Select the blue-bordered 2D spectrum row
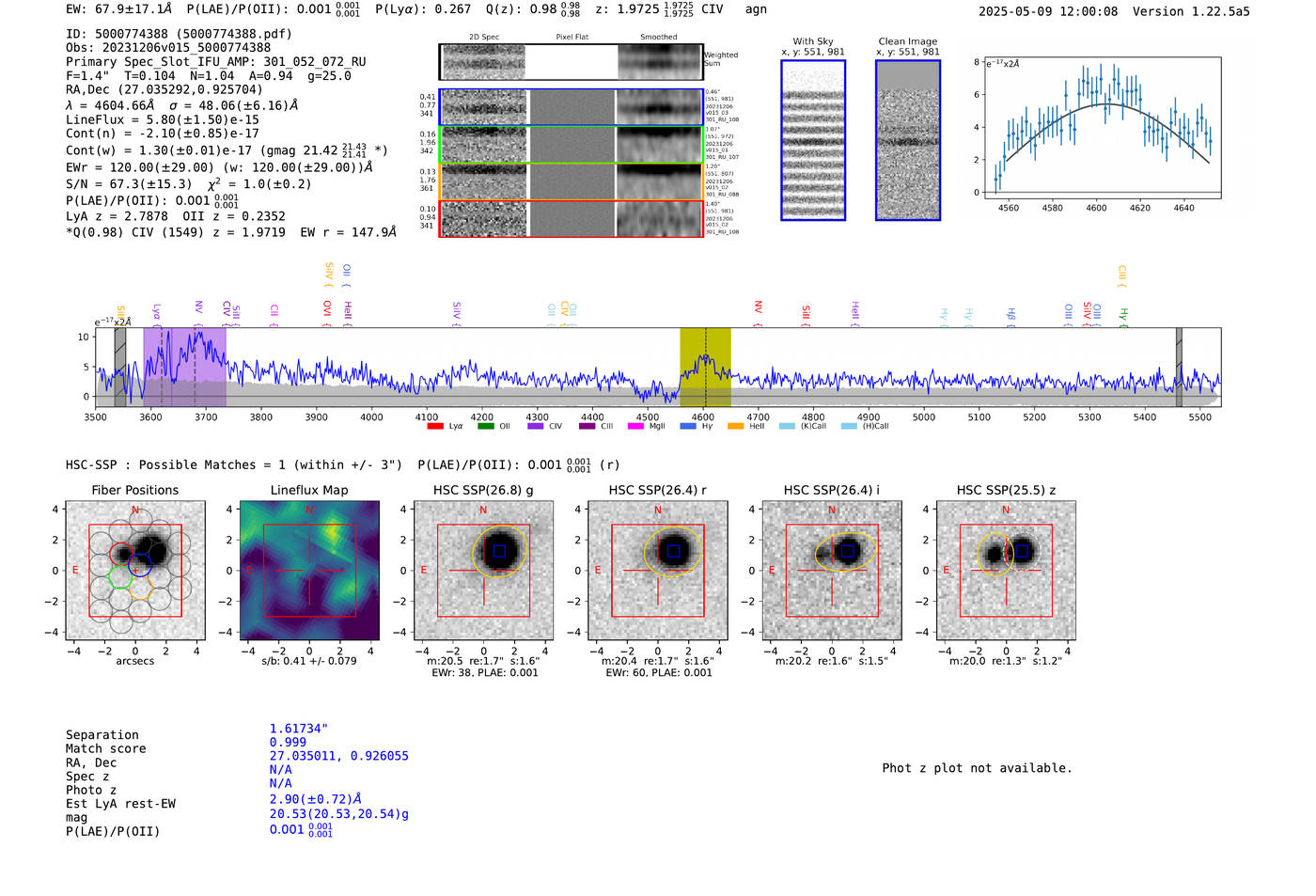Screen dimensions: 1316x896 [571, 107]
